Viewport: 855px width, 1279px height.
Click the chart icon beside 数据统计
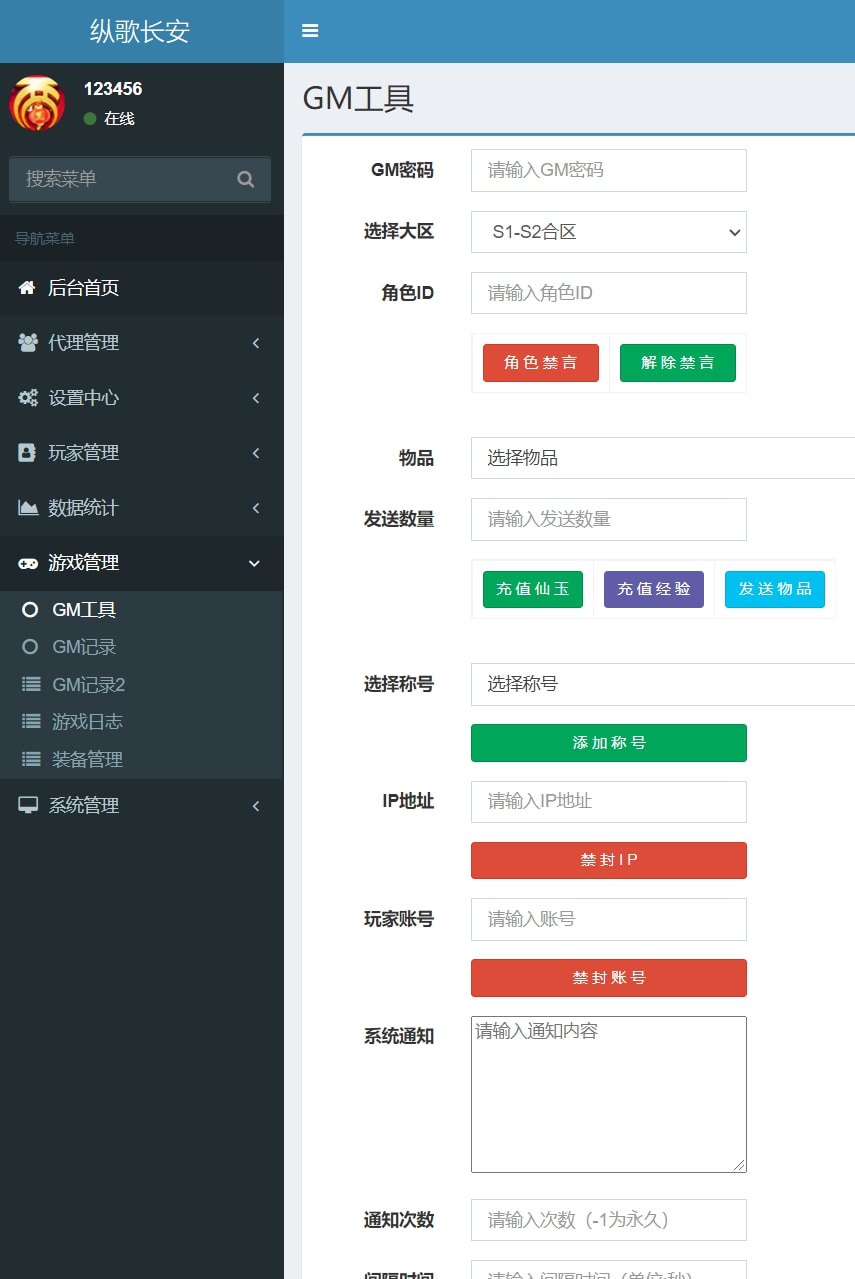tap(26, 507)
